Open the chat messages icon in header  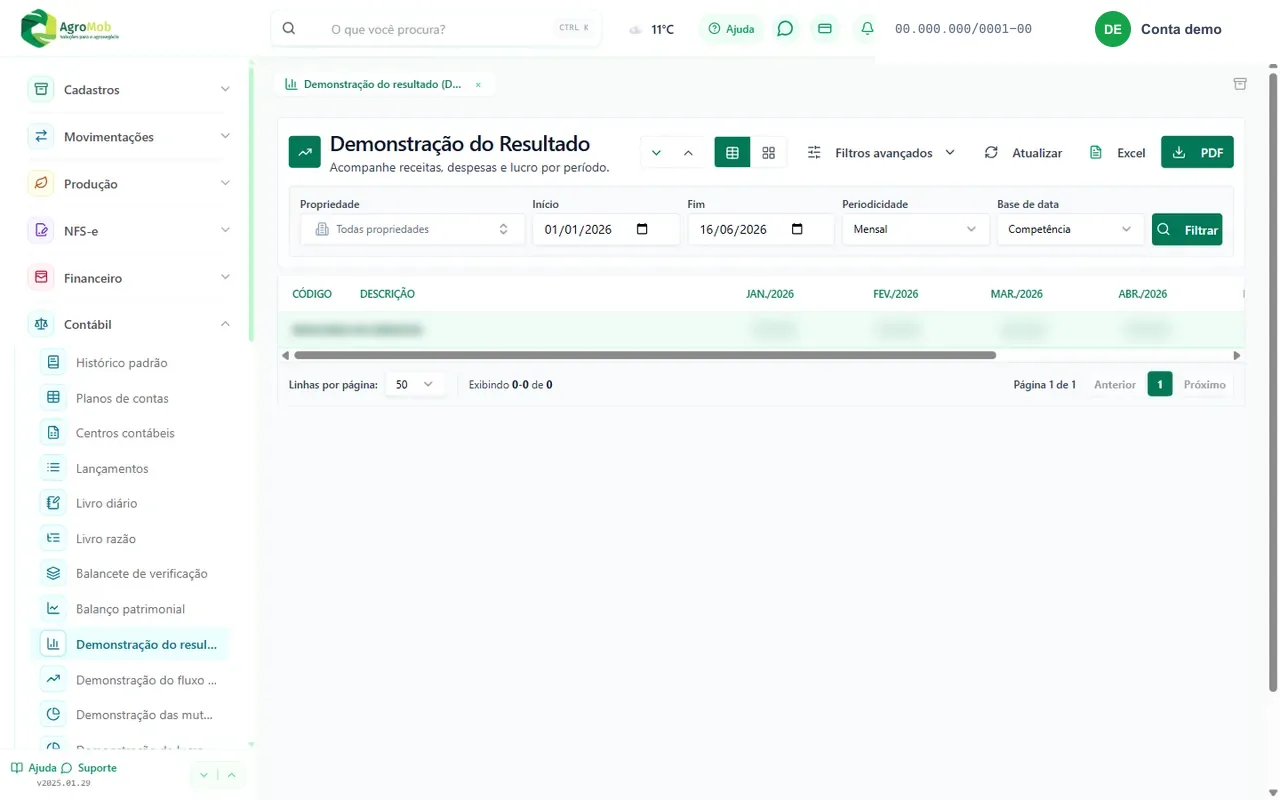coord(785,29)
